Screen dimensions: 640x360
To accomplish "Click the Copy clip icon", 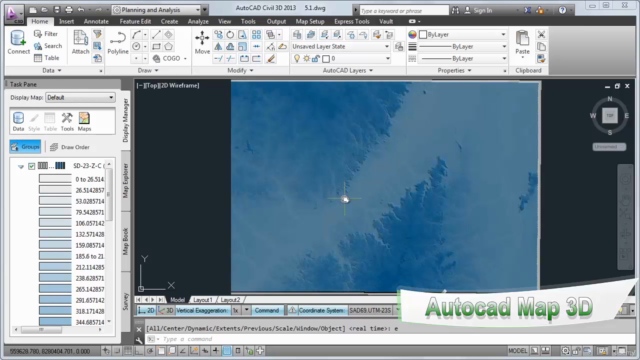I will [541, 47].
